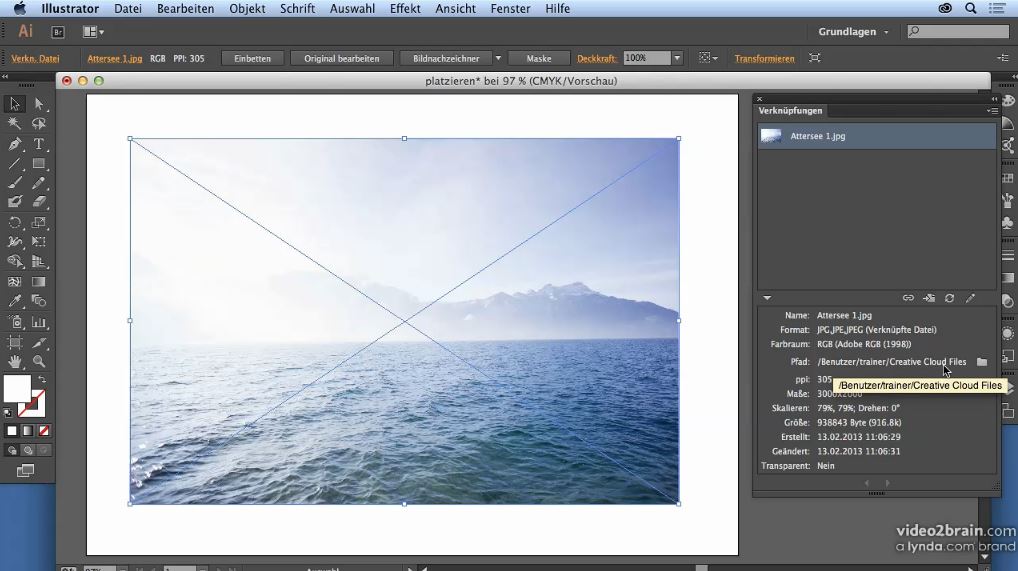The height and width of the screenshot is (571, 1018).
Task: Select the Width tool
Action: [14, 242]
